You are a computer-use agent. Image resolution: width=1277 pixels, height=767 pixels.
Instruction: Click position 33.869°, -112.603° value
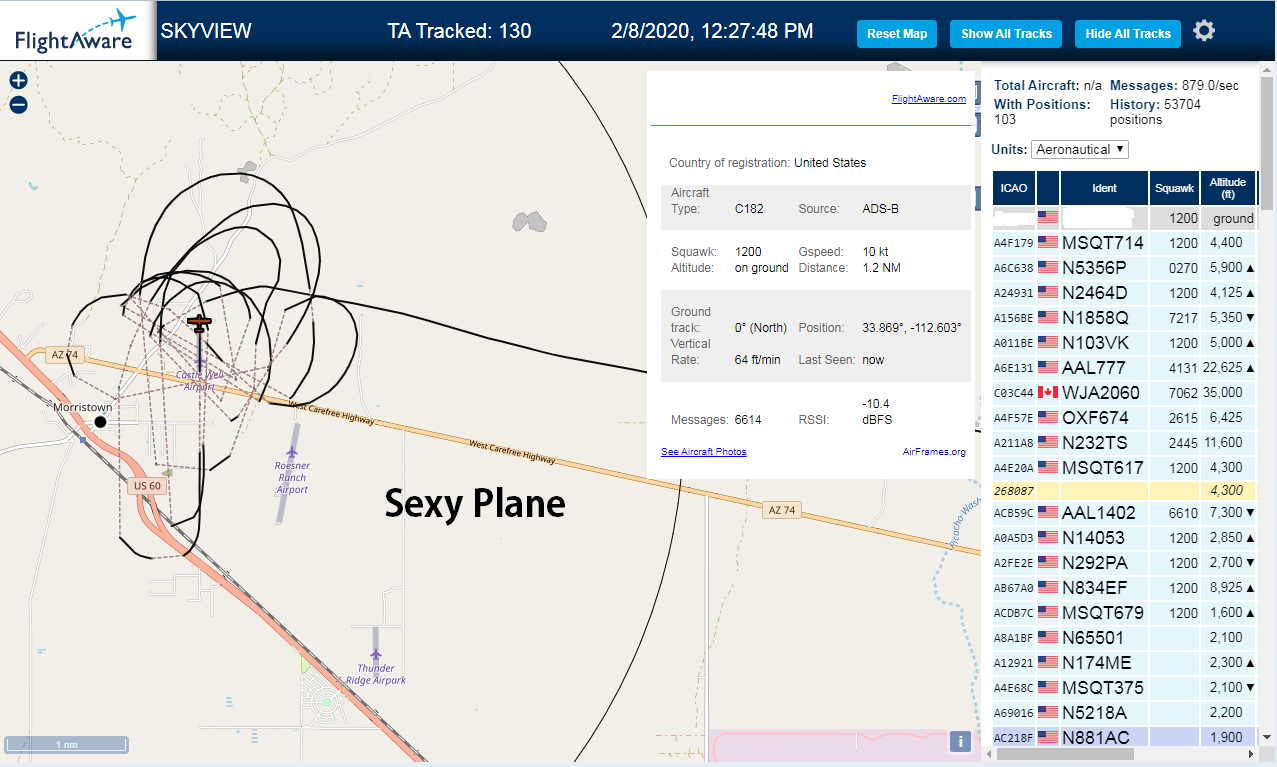[912, 328]
